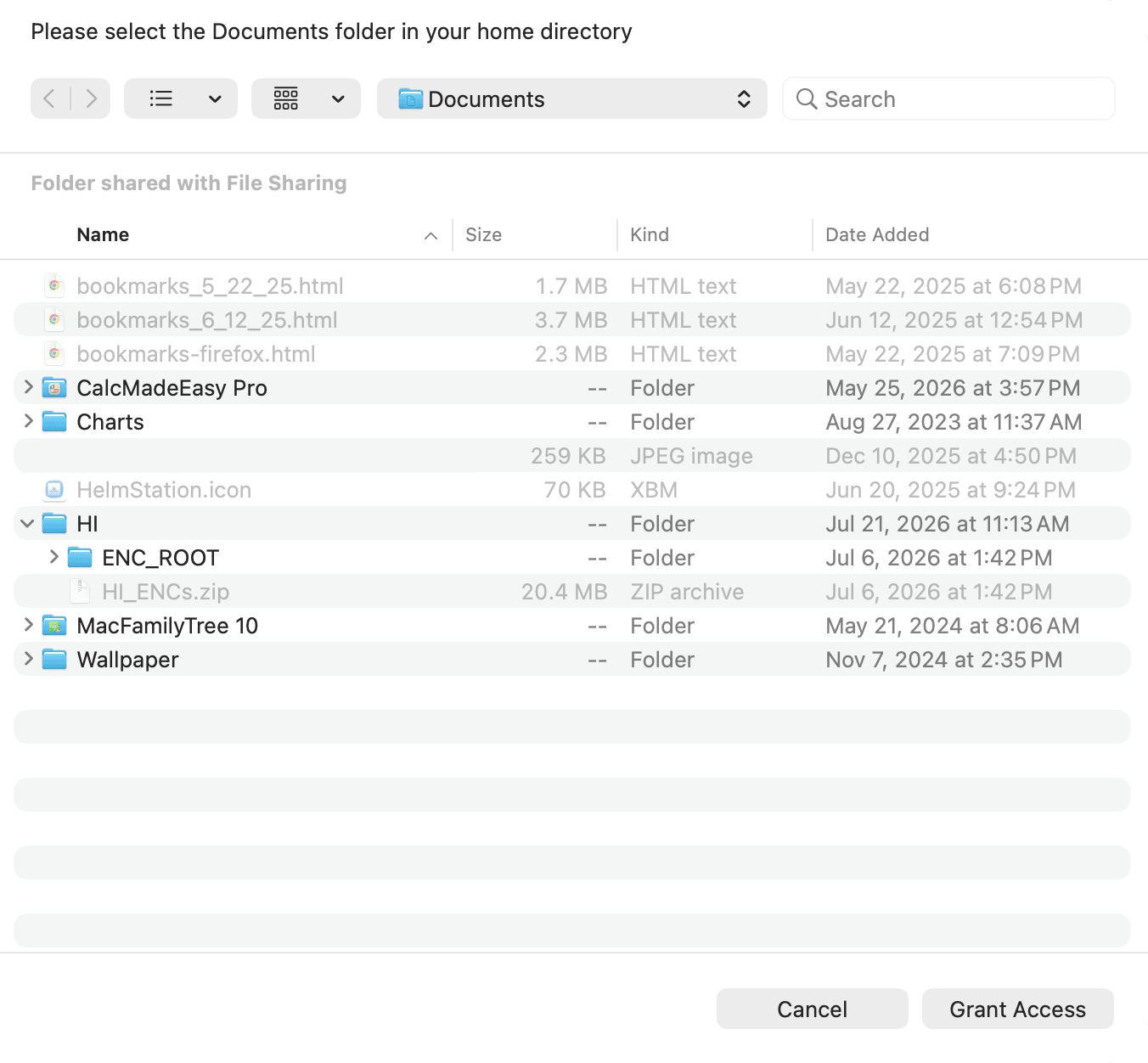Open the grouping options chevron

tap(338, 98)
